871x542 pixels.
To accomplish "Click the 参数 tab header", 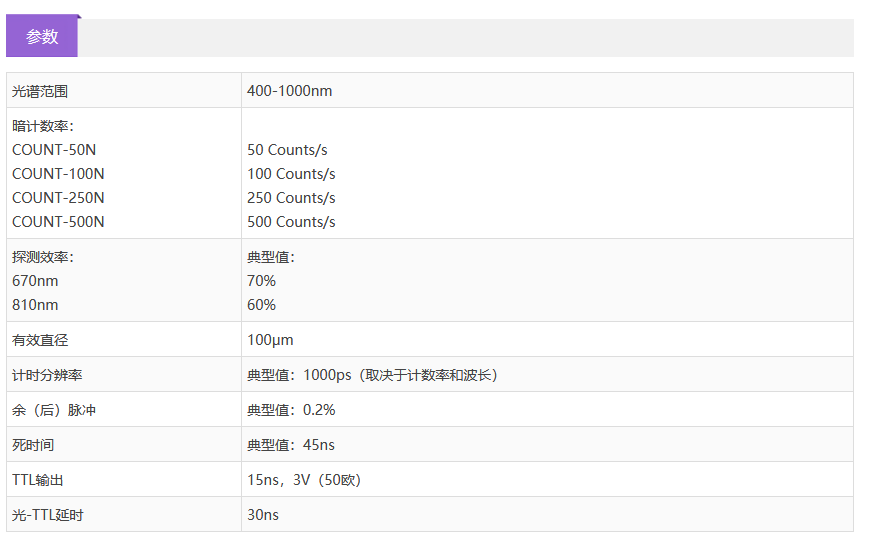I will tap(42, 37).
